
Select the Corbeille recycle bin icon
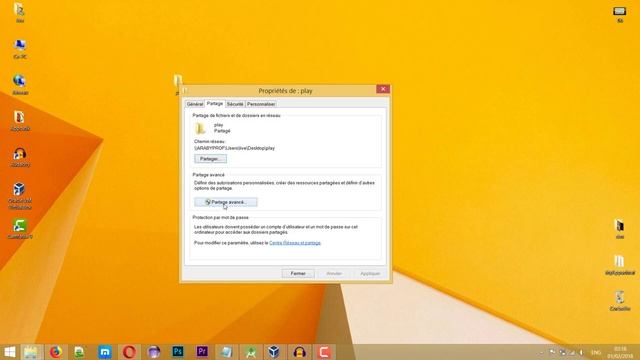pyautogui.click(x=620, y=301)
